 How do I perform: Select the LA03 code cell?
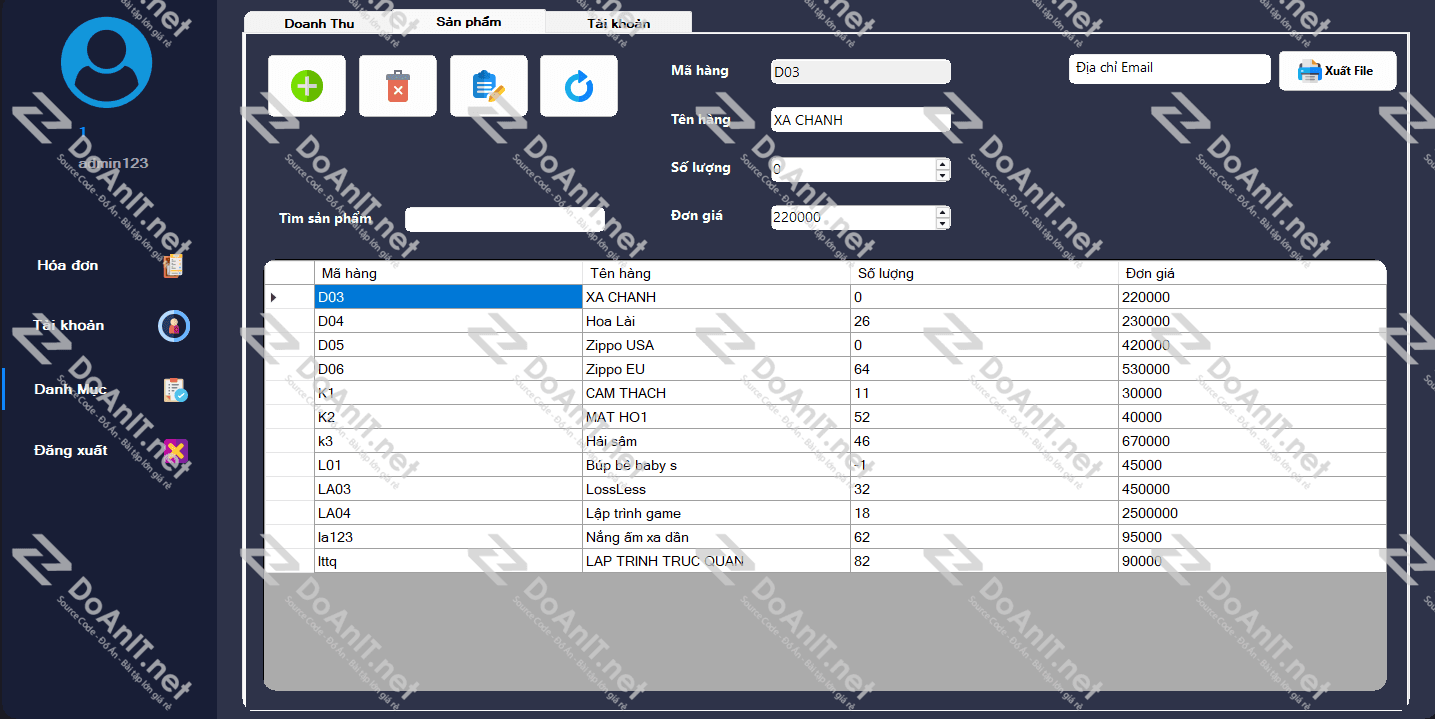448,489
